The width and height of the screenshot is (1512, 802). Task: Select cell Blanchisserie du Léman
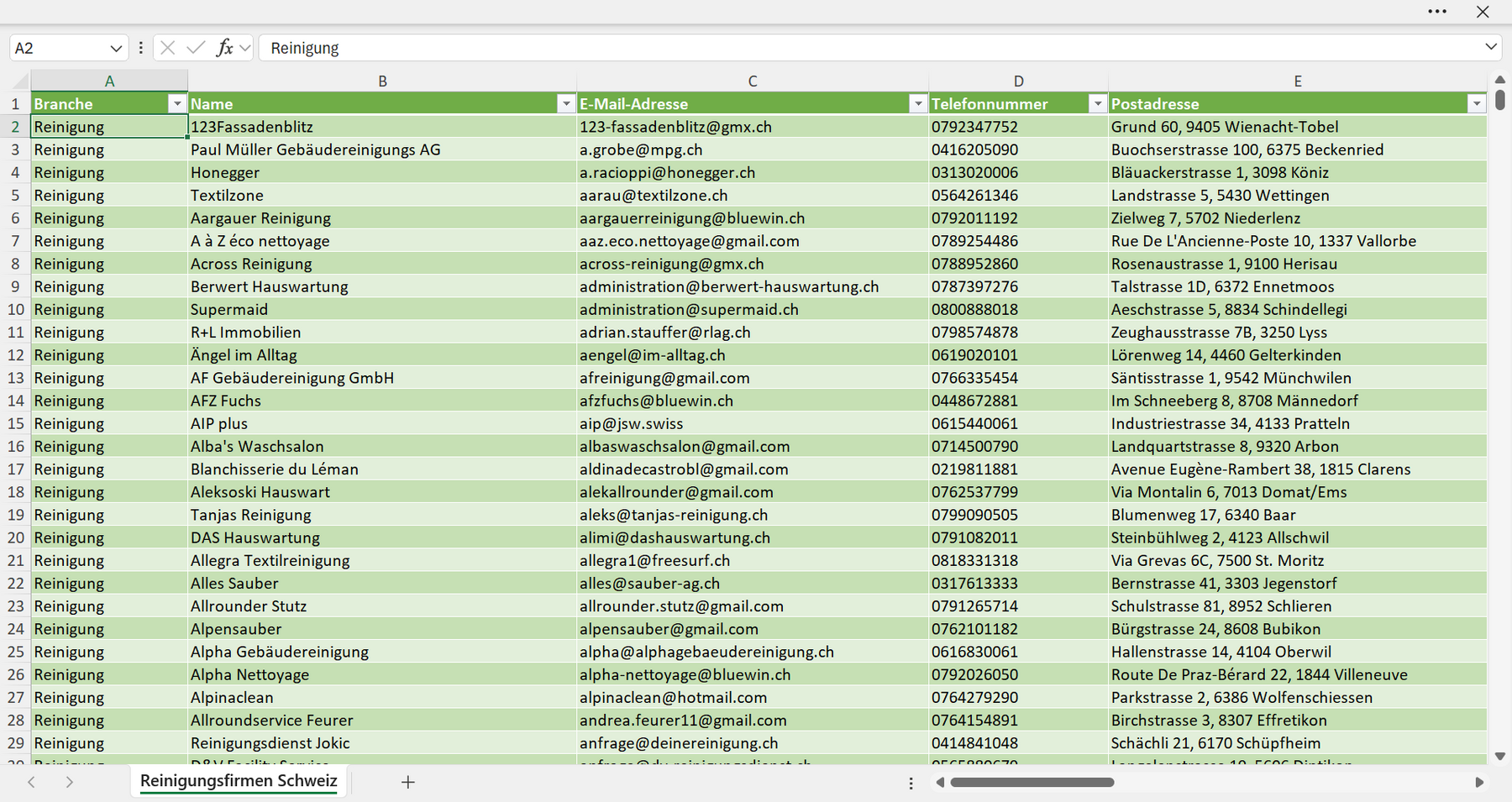pyautogui.click(x=382, y=469)
